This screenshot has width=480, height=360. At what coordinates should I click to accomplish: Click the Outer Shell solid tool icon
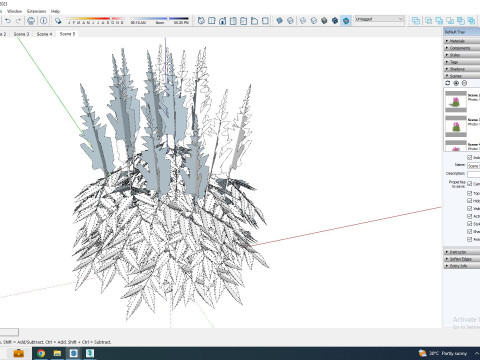point(416,21)
